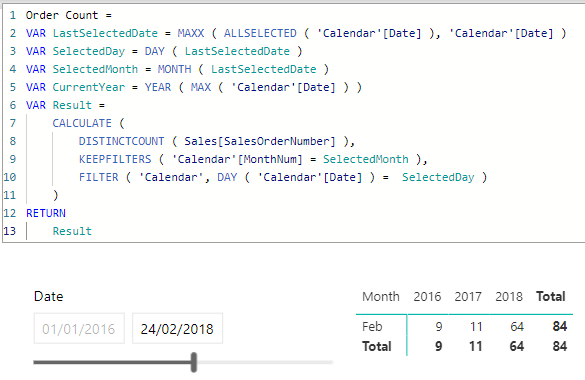Click the Feb 2017 value 11
This screenshot has width=585, height=380.
pos(476,327)
